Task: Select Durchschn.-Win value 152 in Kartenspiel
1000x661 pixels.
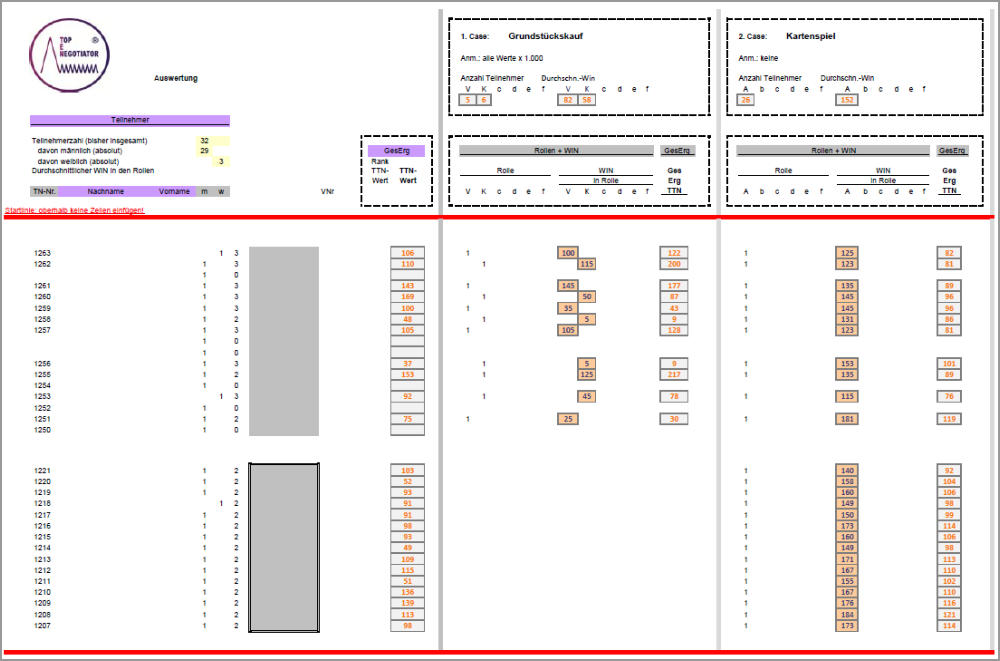Action: pos(846,100)
